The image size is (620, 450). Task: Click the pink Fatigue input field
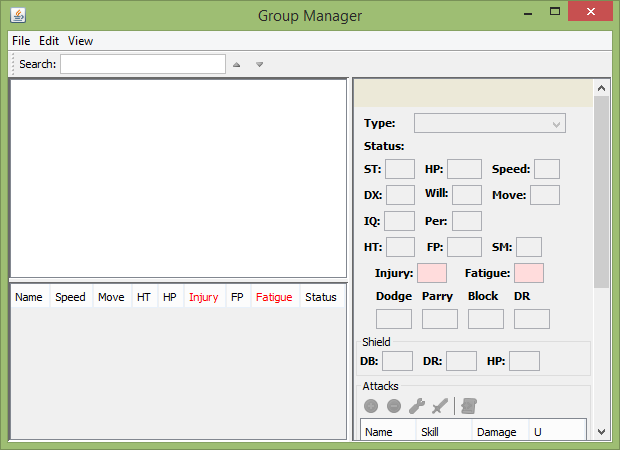pyautogui.click(x=529, y=273)
